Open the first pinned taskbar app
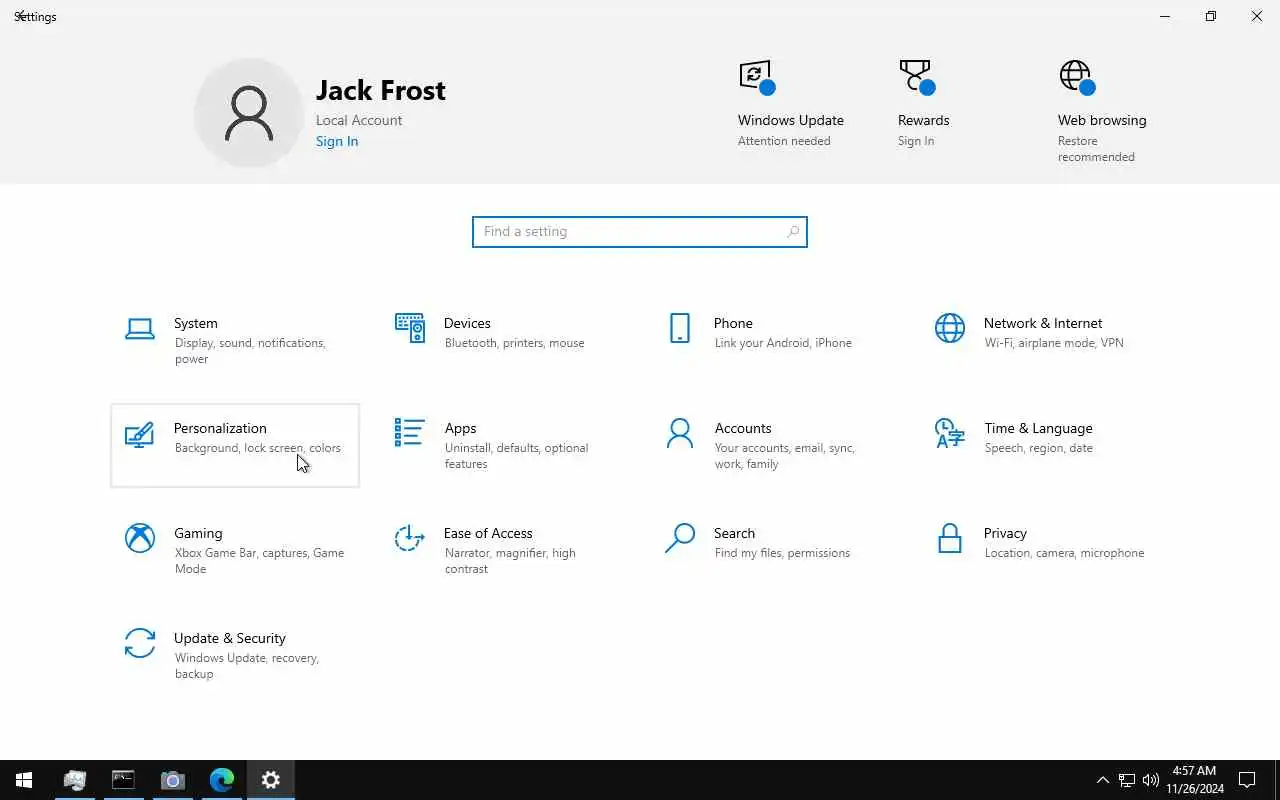Viewport: 1280px width, 800px height. point(74,780)
